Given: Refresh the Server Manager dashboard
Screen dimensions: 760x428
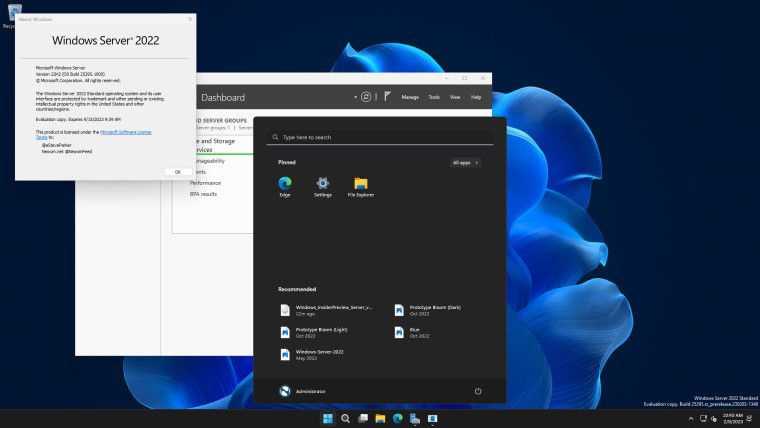Looking at the screenshot, I should (x=367, y=97).
